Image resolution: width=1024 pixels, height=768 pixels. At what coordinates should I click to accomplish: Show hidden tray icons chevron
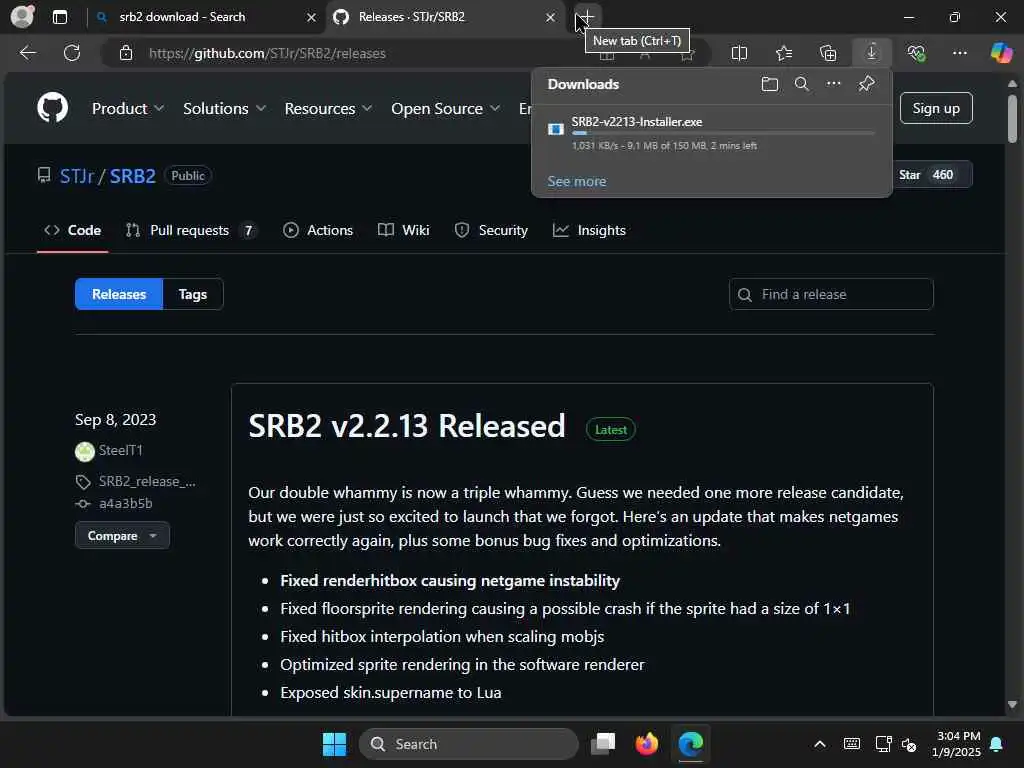tap(820, 744)
